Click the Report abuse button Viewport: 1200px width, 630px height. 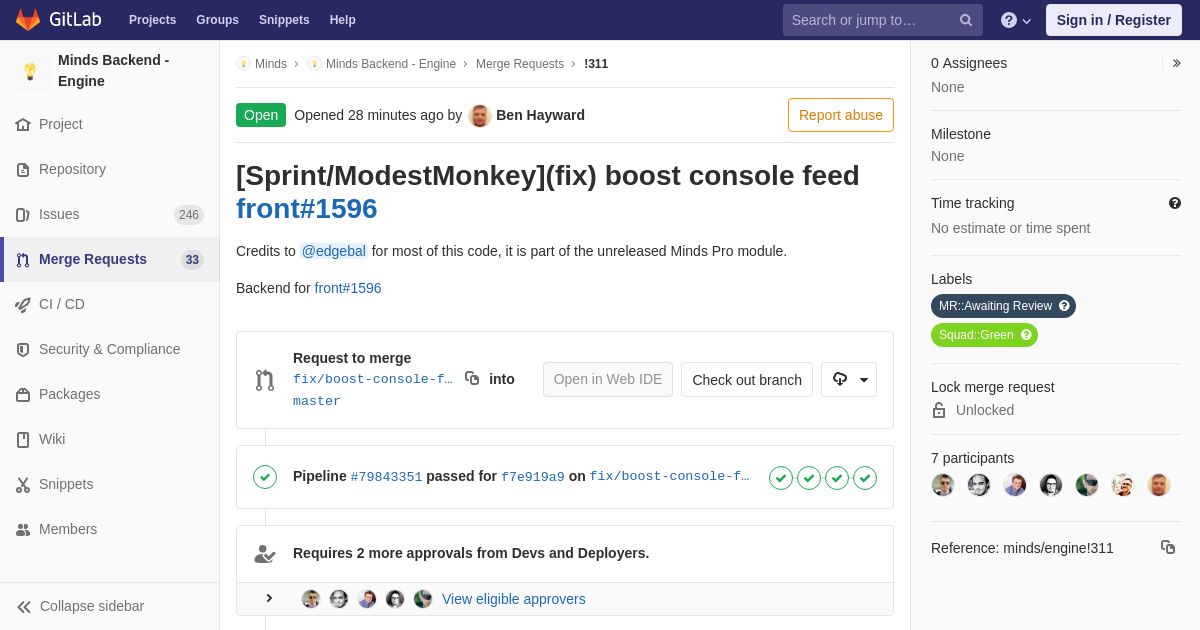[841, 115]
